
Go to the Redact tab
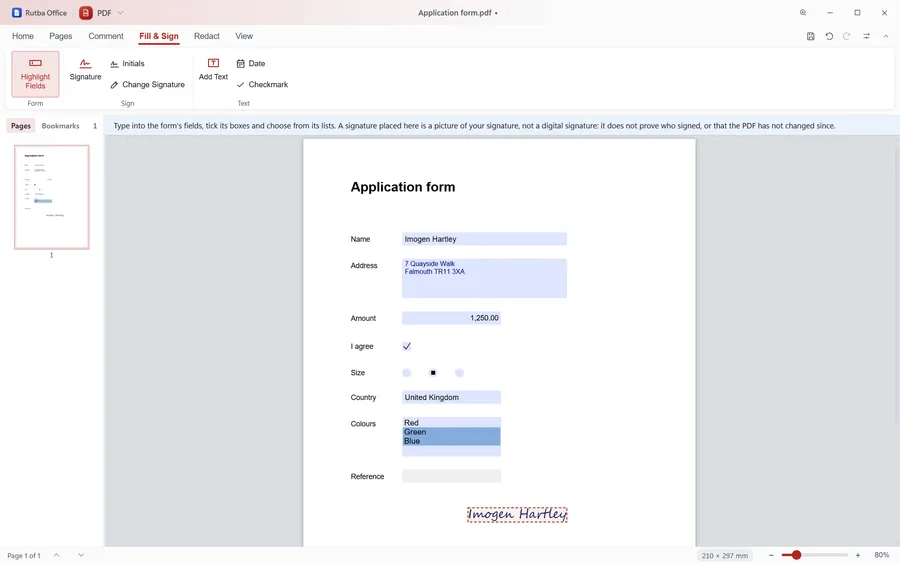(207, 36)
